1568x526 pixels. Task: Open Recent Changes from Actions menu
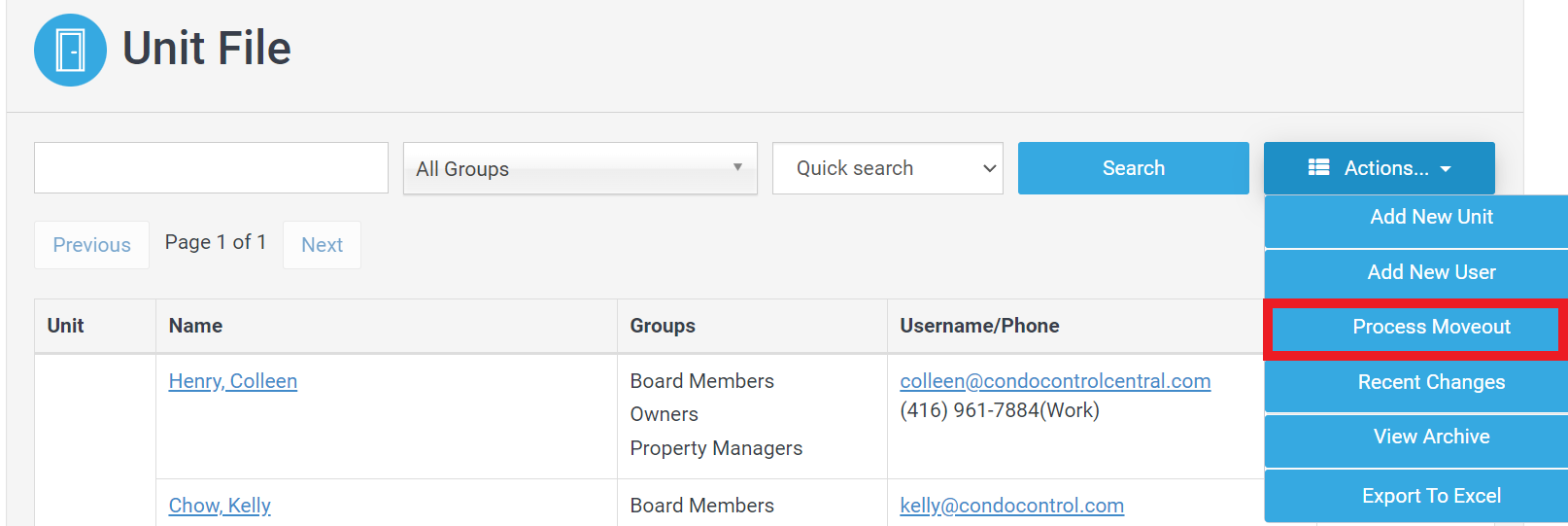point(1430,382)
